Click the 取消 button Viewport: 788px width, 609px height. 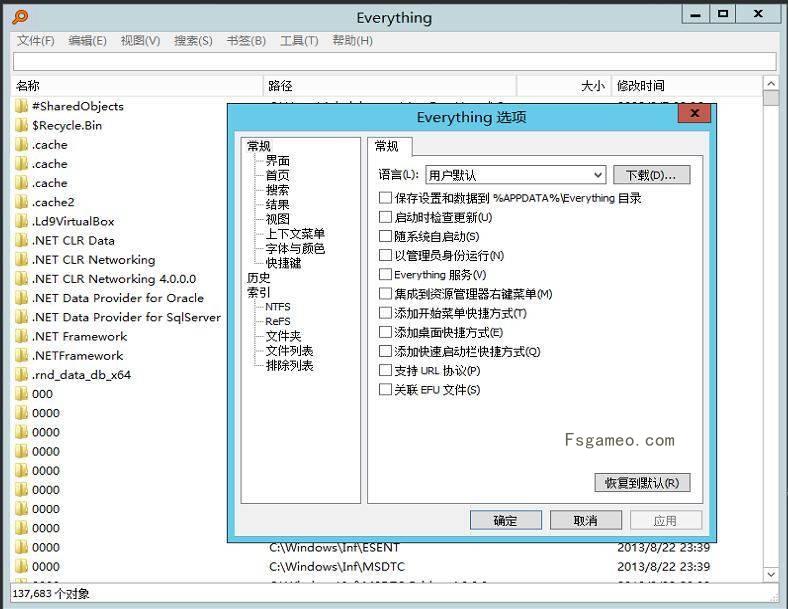tap(585, 521)
